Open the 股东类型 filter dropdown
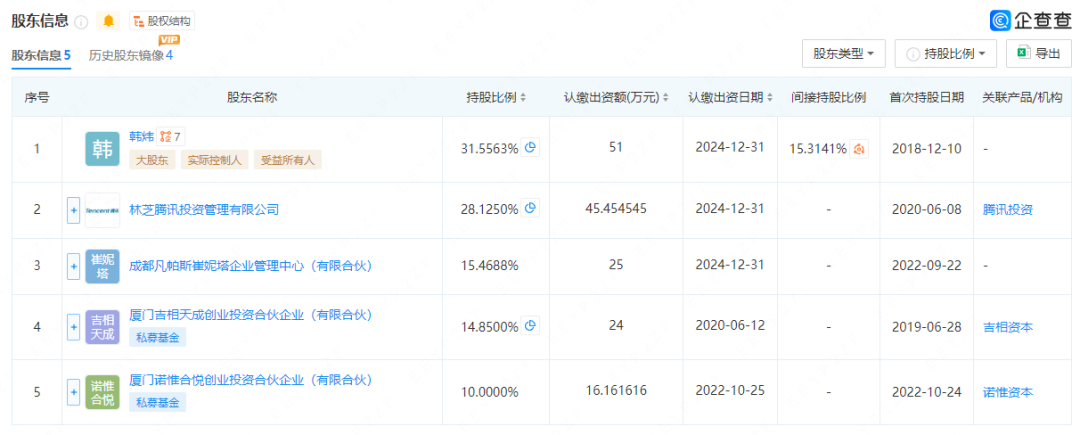The image size is (1080, 435). click(x=843, y=54)
